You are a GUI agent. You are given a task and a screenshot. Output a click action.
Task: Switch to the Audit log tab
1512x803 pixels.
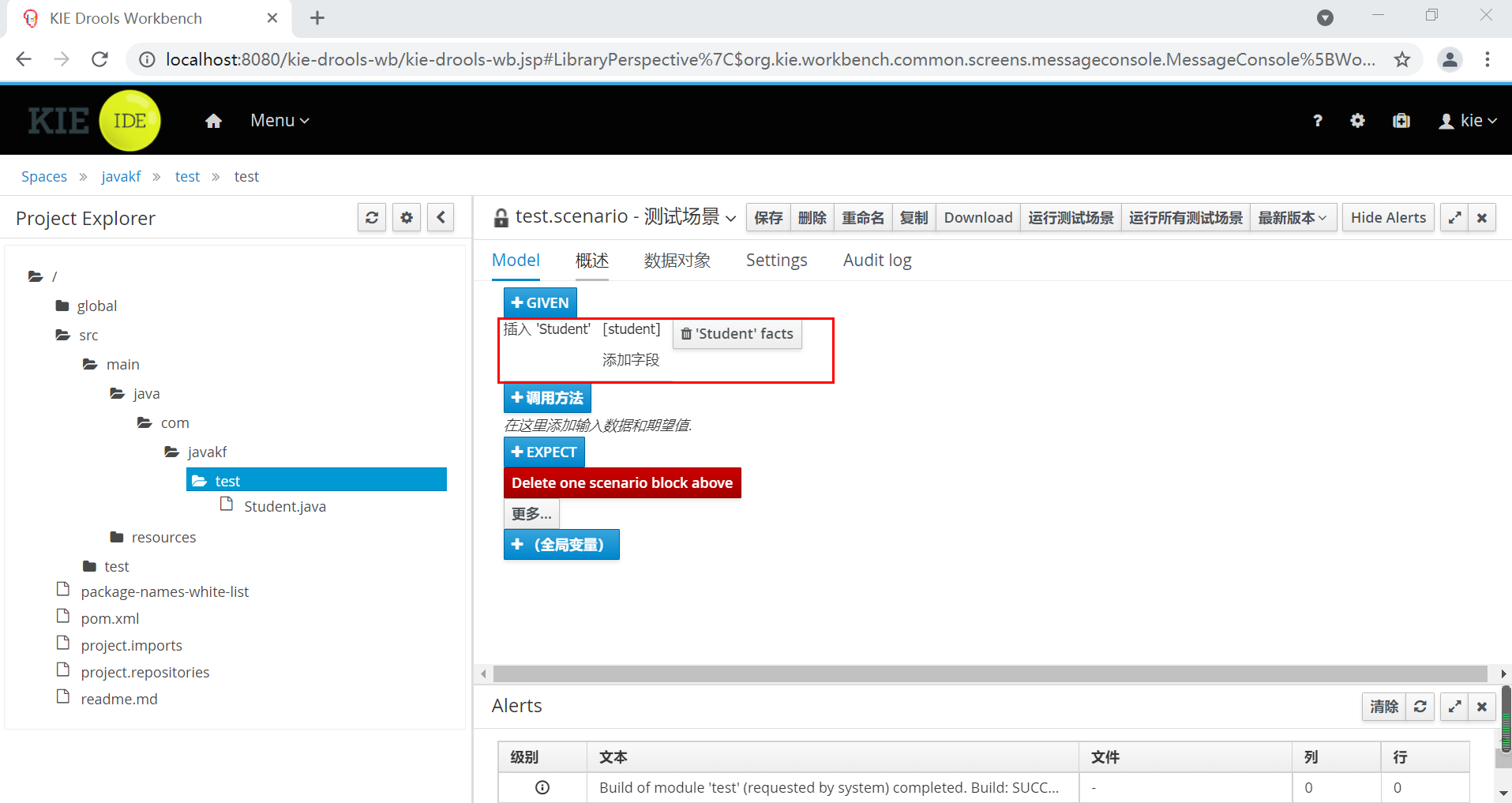[x=877, y=261]
